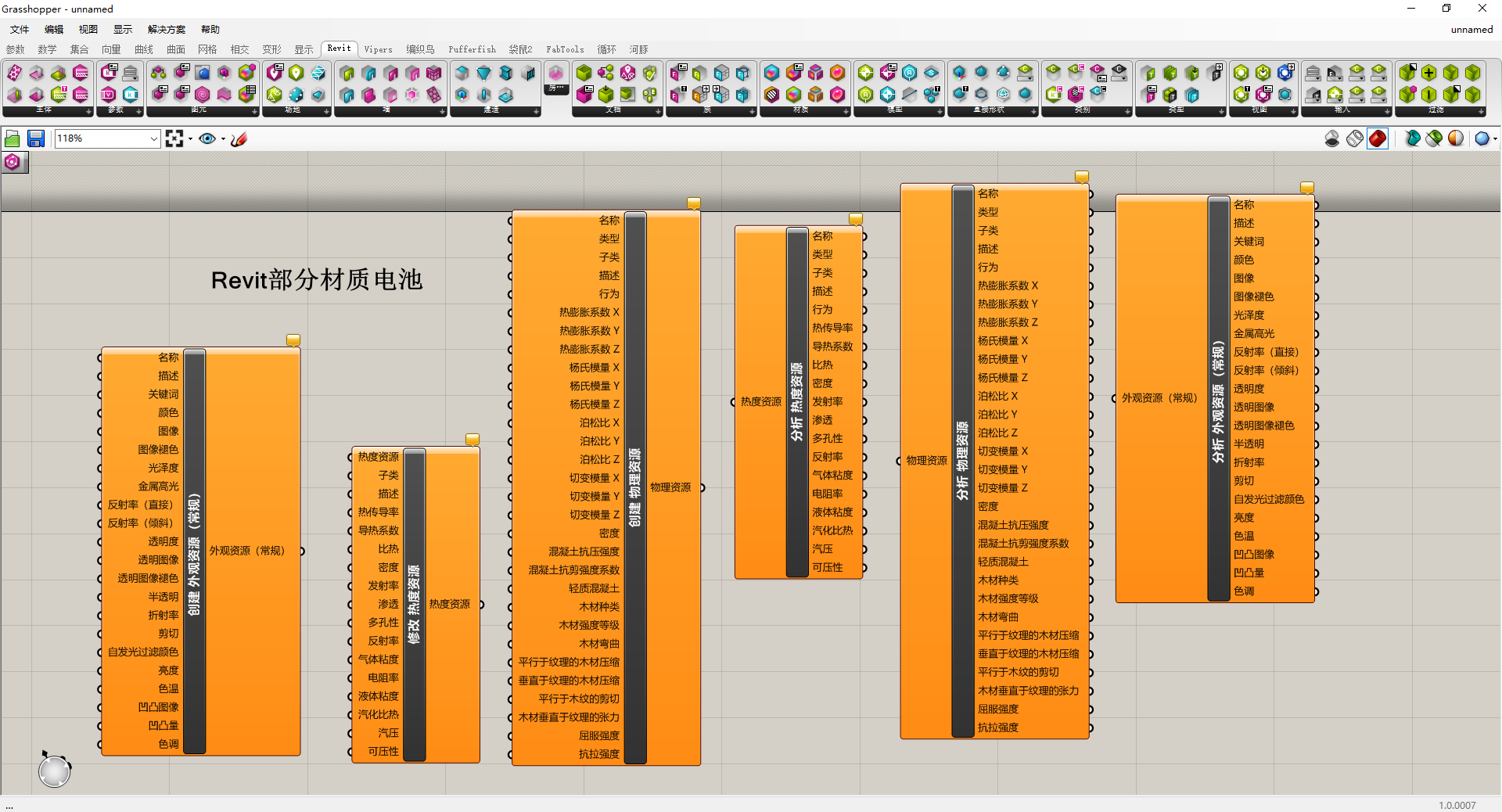
Task: Open a file with the green folder icon
Action: (x=13, y=139)
